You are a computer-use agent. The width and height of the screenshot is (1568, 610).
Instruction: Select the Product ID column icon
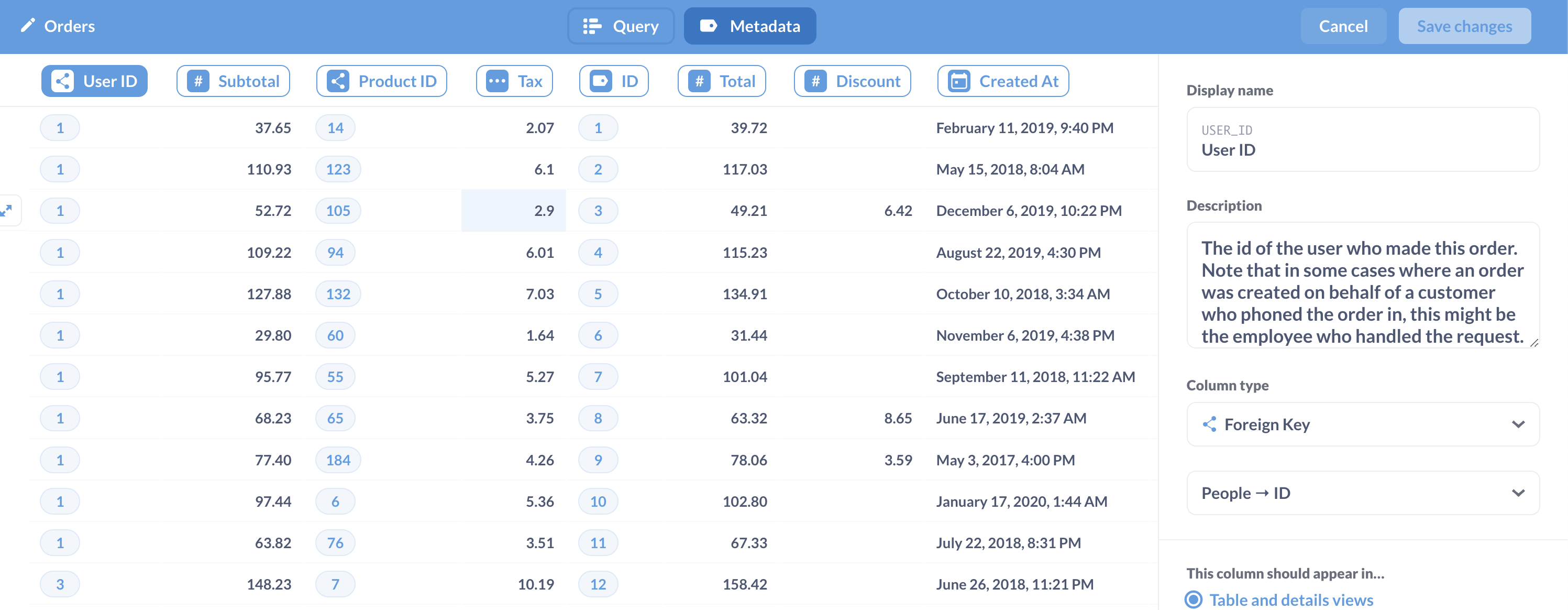pos(338,80)
